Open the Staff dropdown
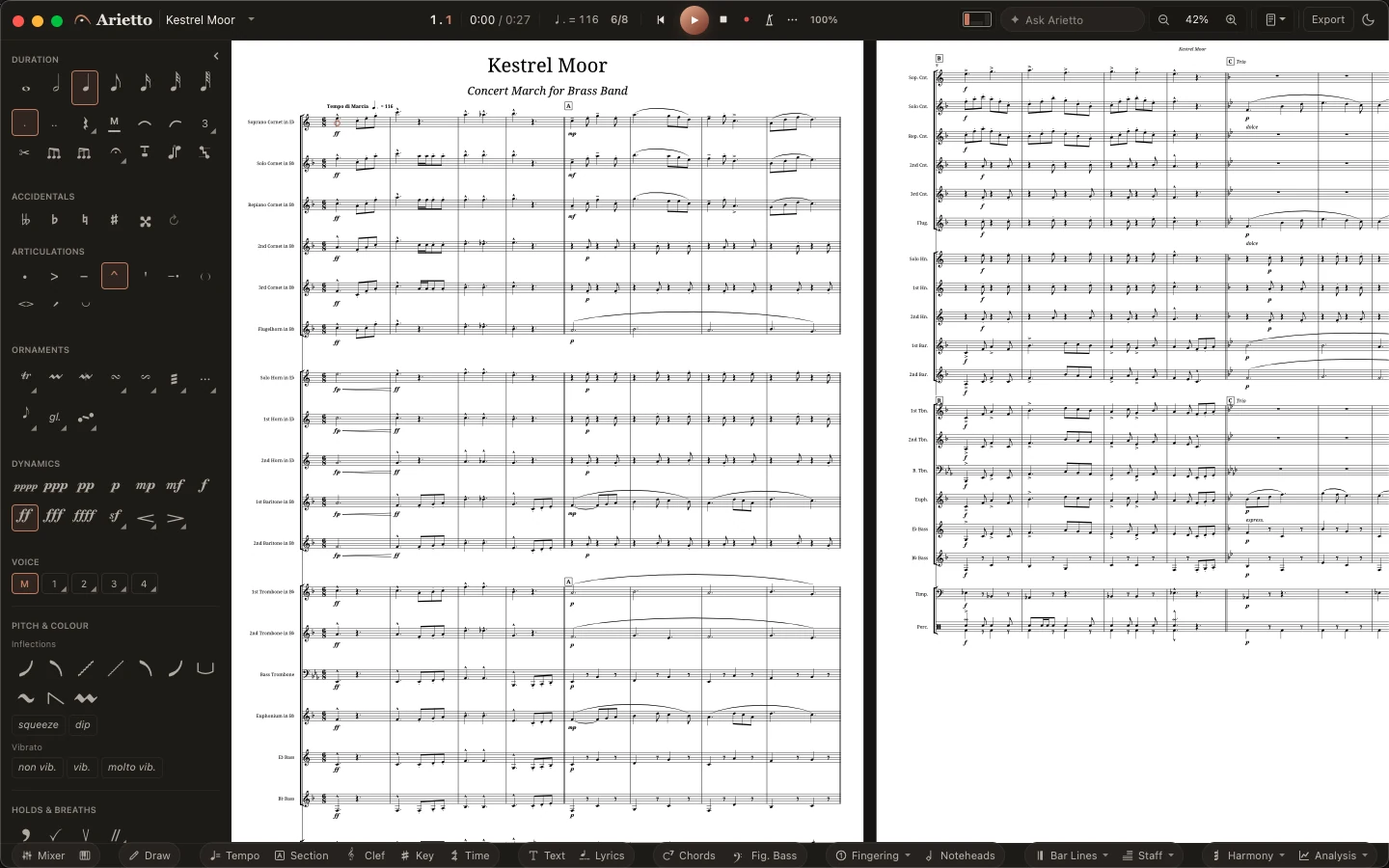 coord(1148,855)
